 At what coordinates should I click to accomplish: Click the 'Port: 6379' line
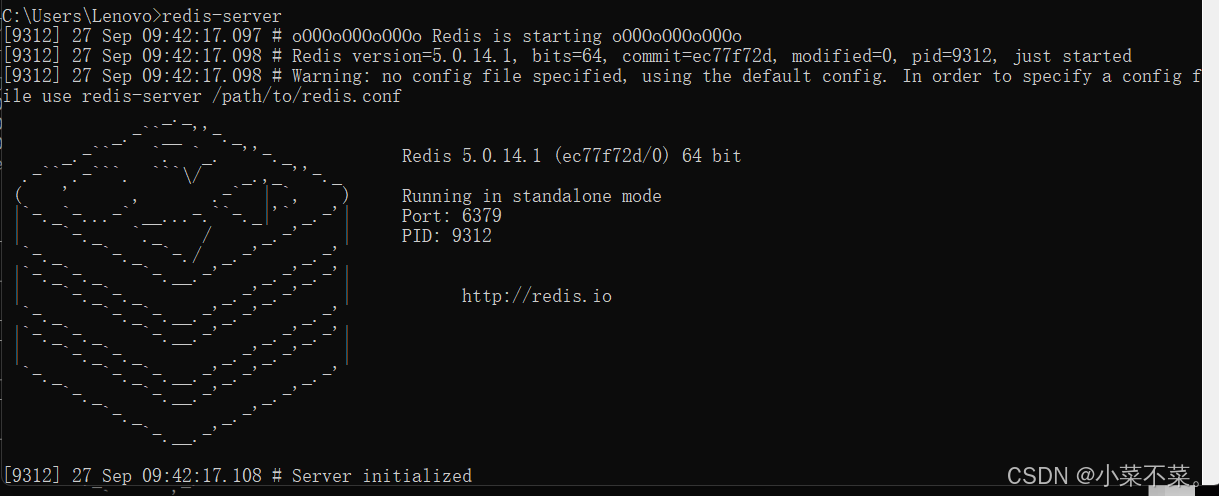click(x=451, y=216)
